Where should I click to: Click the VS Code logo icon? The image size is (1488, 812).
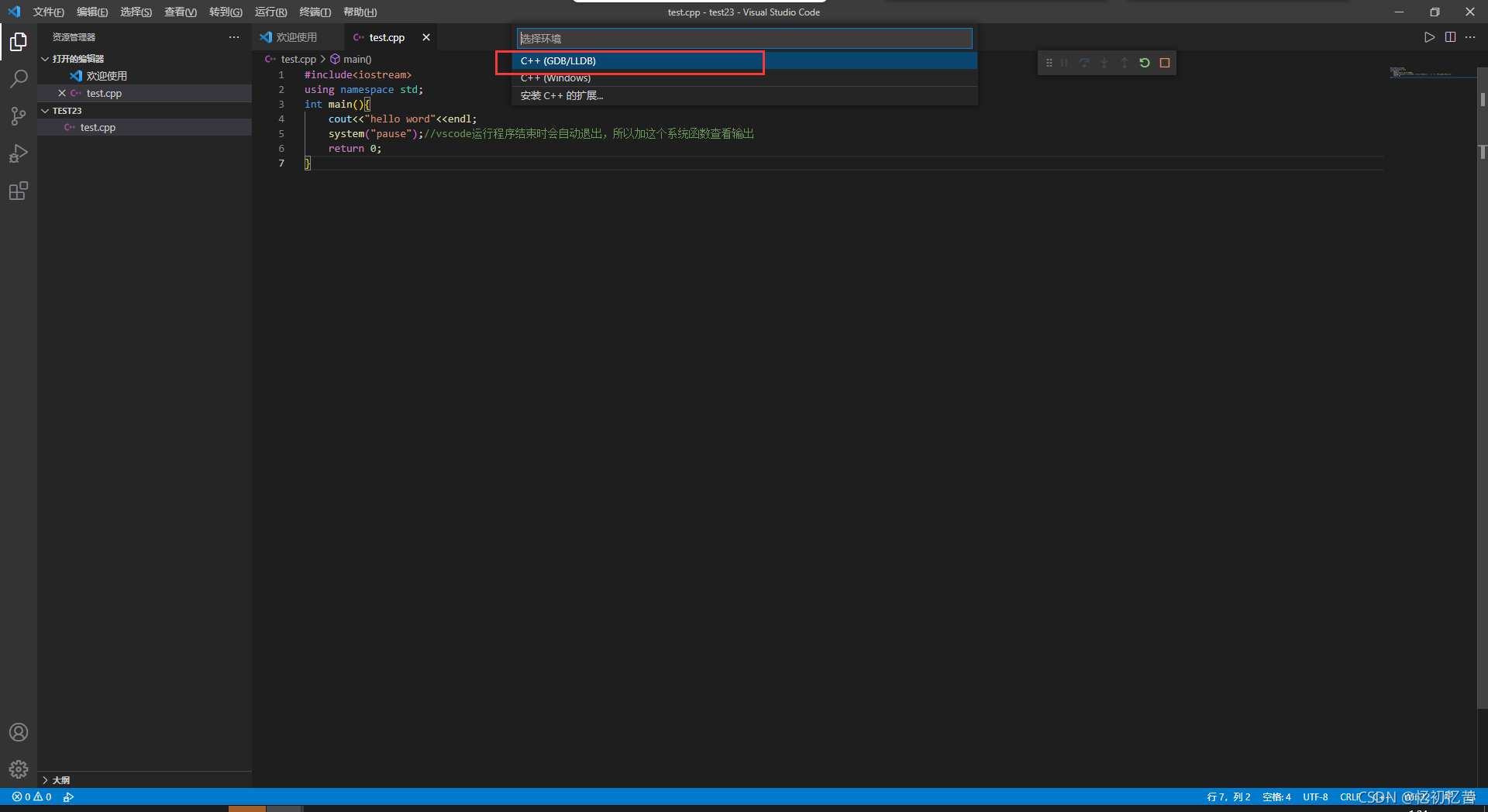pyautogui.click(x=14, y=12)
